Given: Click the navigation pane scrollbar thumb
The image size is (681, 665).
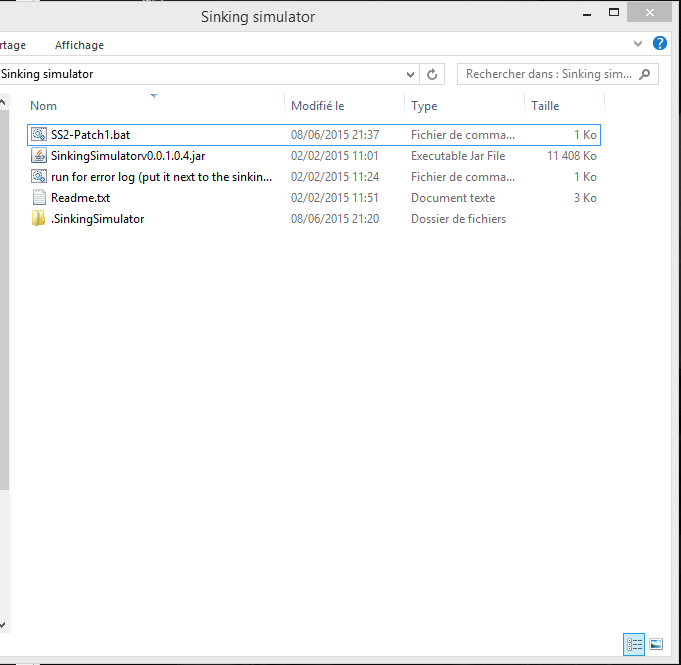Looking at the screenshot, I should pyautogui.click(x=4, y=300).
